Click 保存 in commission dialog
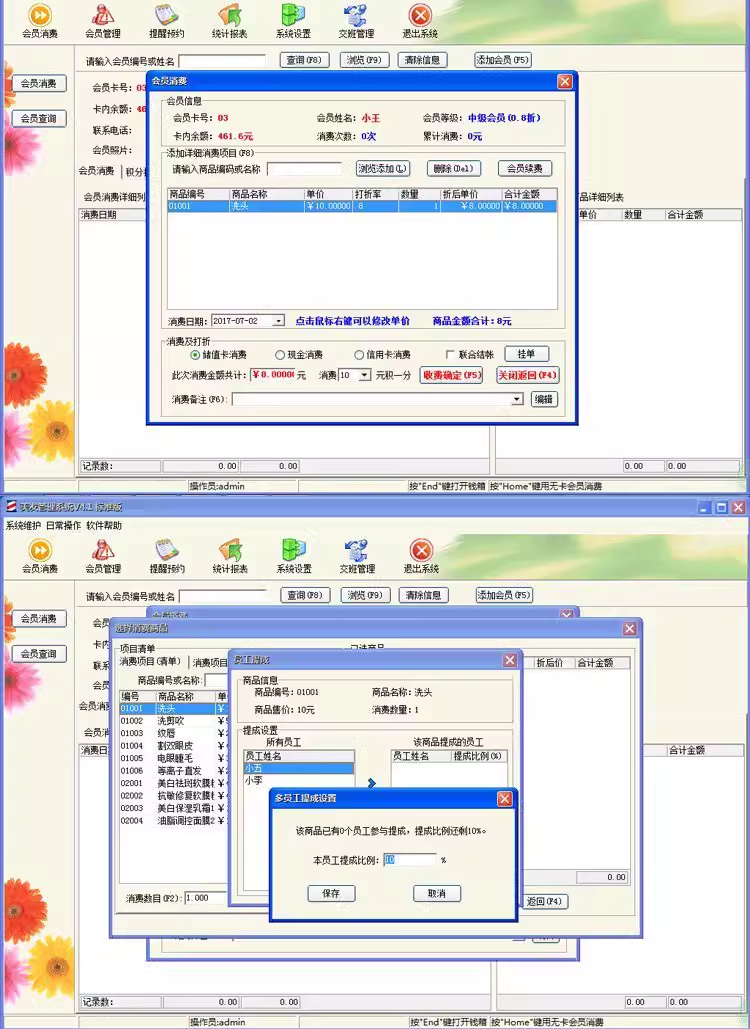 331,893
